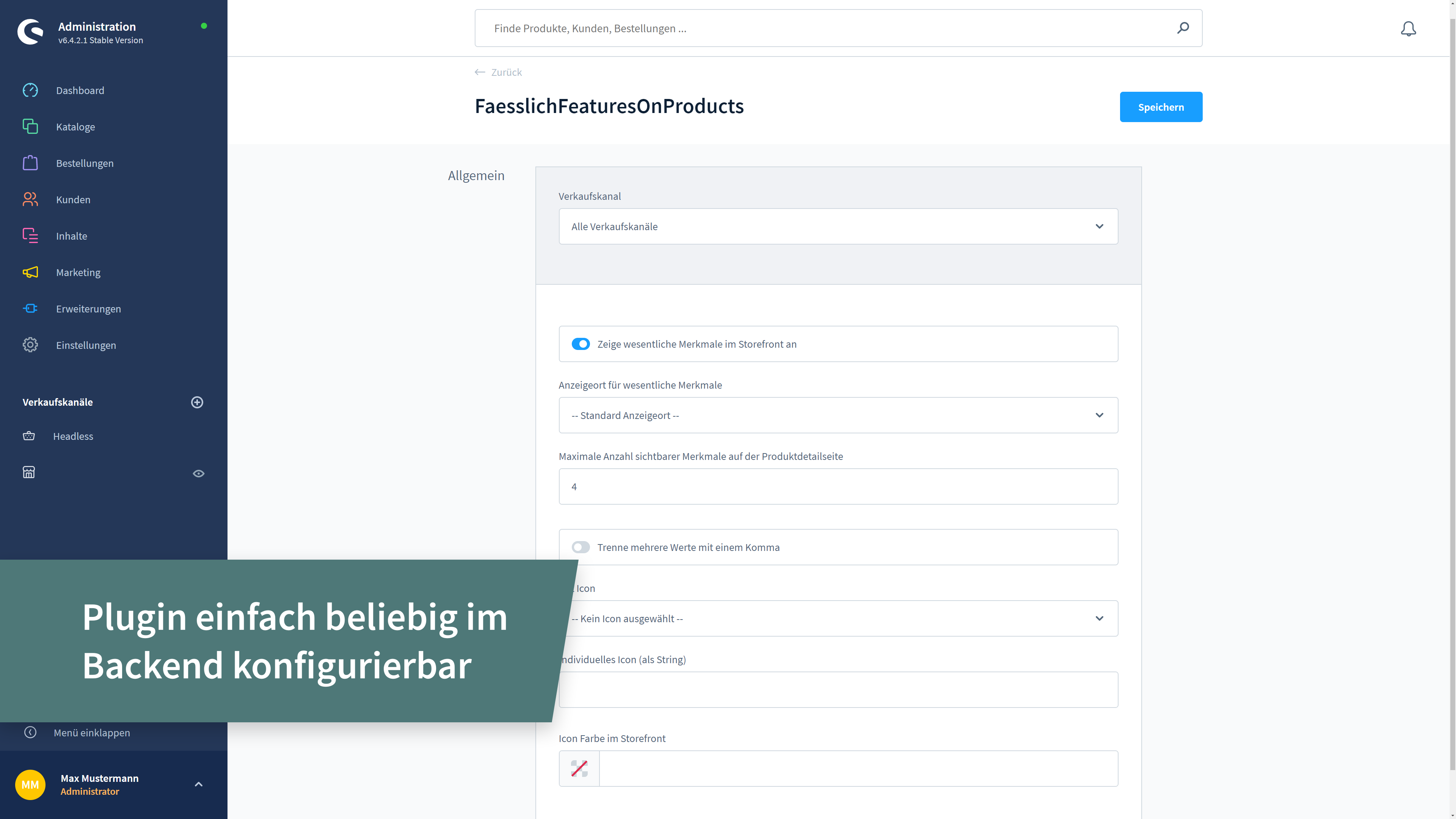Click the Dashboard navigation icon
Image resolution: width=1456 pixels, height=819 pixels.
point(30,90)
